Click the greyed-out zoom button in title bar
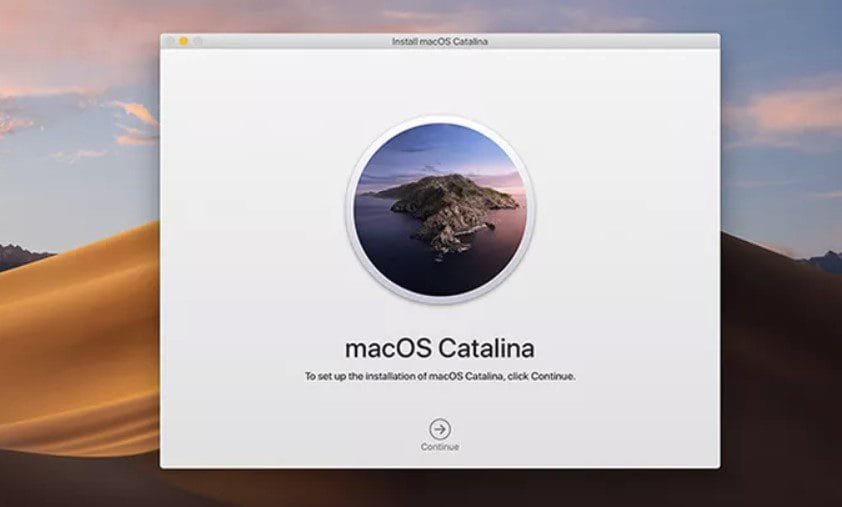Viewport: 842px width, 507px height. pos(198,41)
